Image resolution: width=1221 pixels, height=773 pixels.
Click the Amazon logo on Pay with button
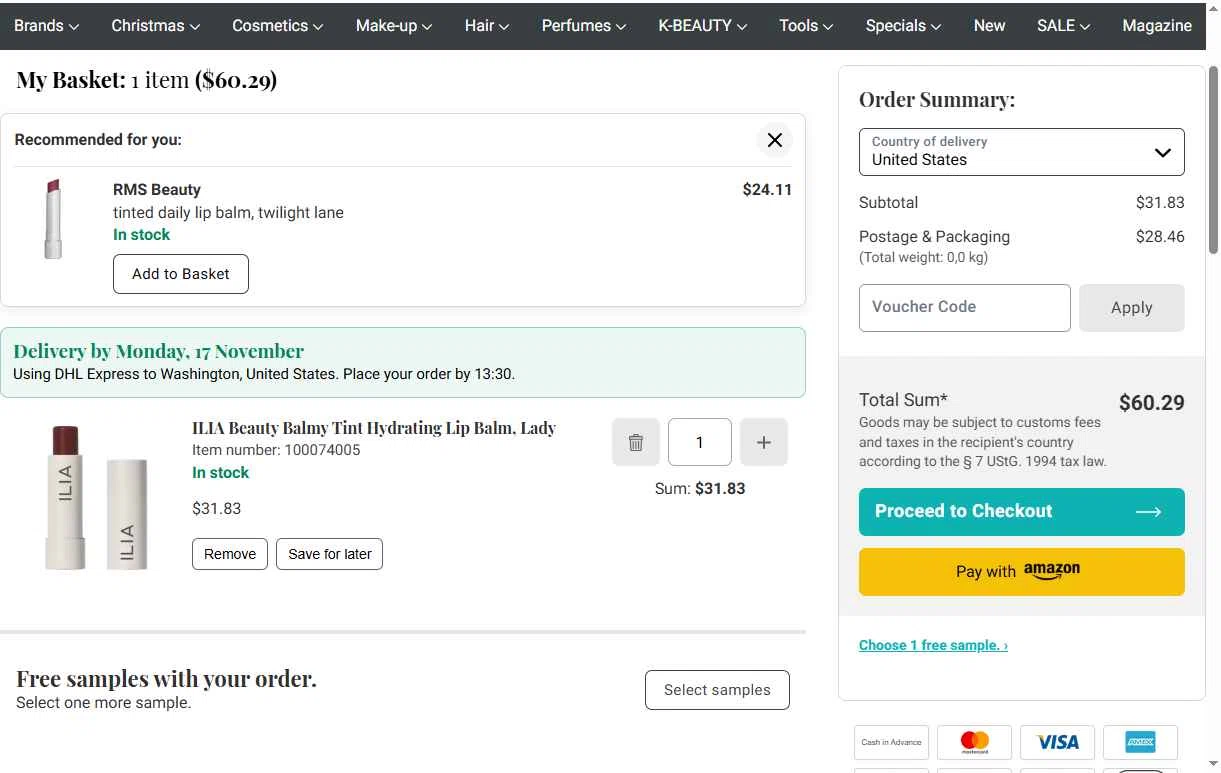1051,571
